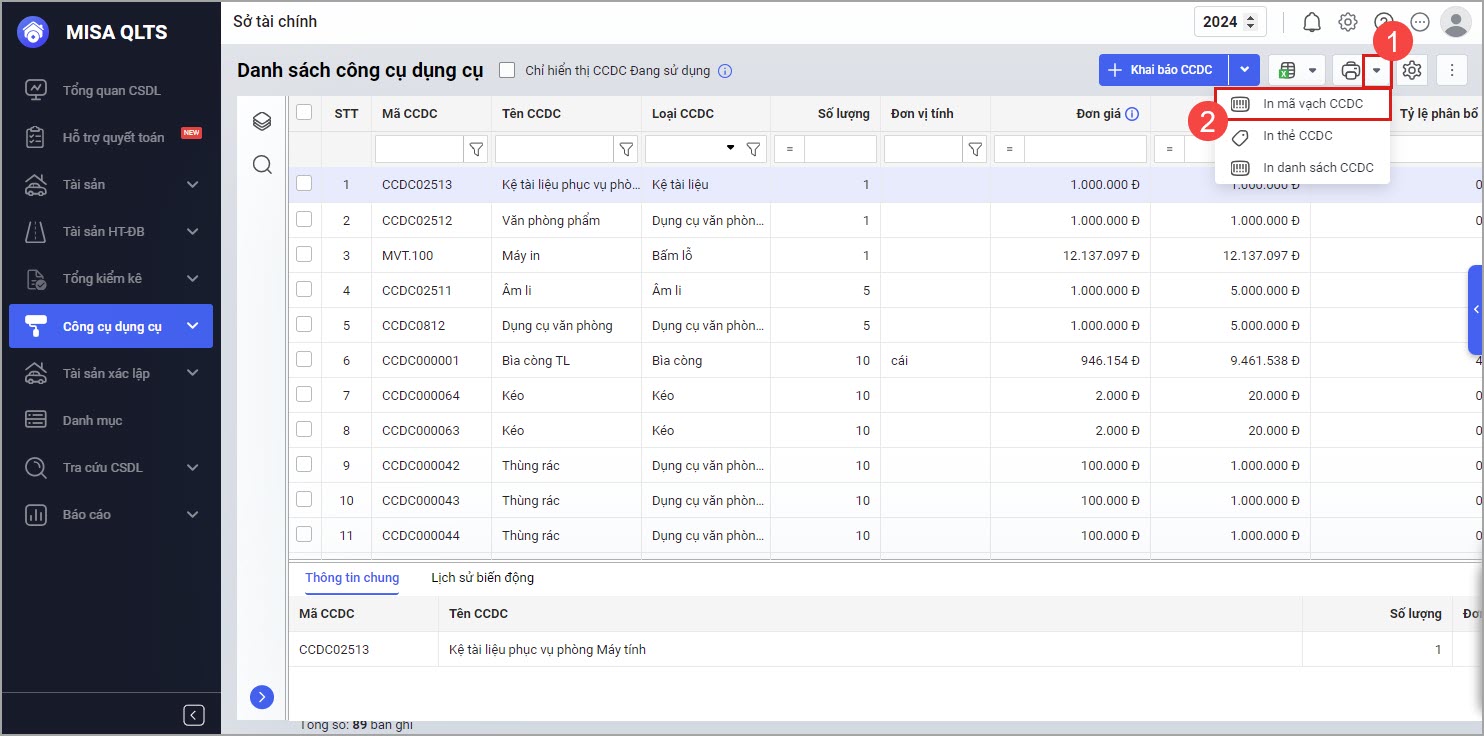
Task: Open Danh mục in the sidebar
Action: click(92, 420)
